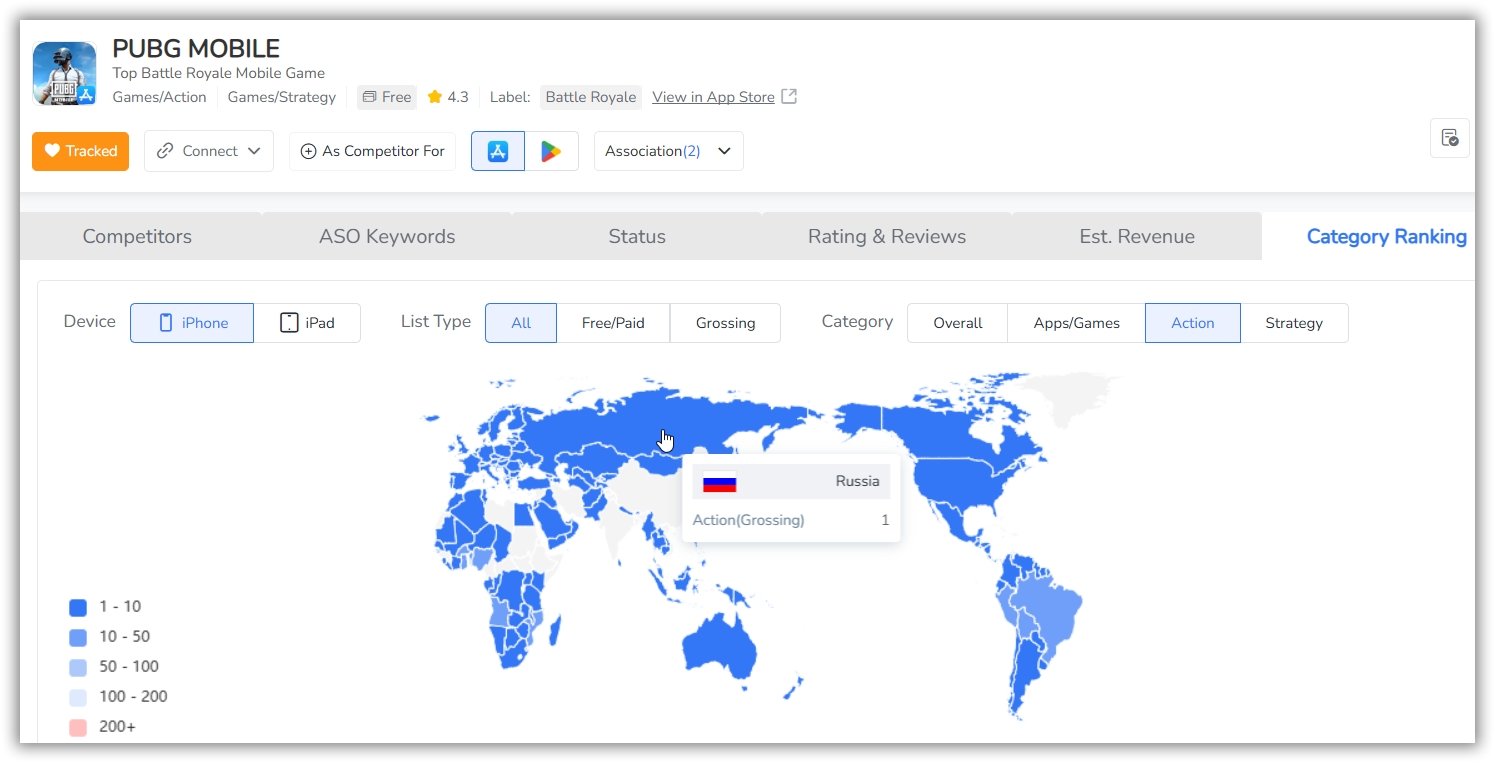
Task: Choose the Grossing list type
Action: pyautogui.click(x=725, y=323)
